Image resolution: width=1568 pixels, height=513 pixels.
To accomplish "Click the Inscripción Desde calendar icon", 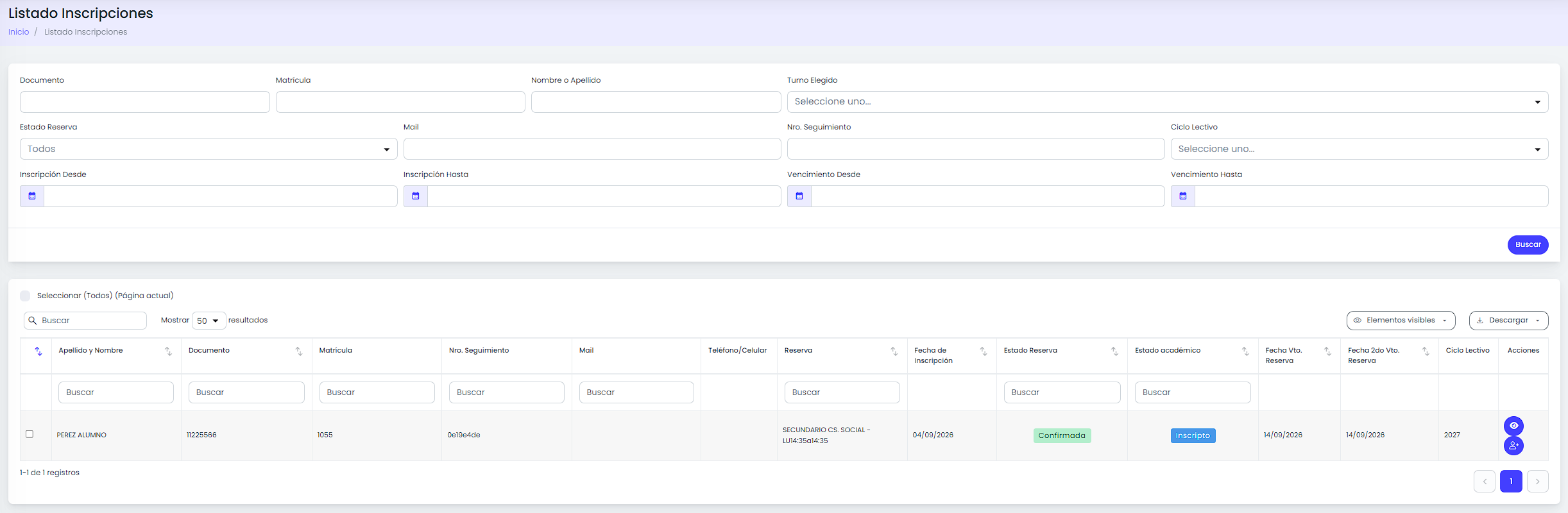I will [x=32, y=196].
